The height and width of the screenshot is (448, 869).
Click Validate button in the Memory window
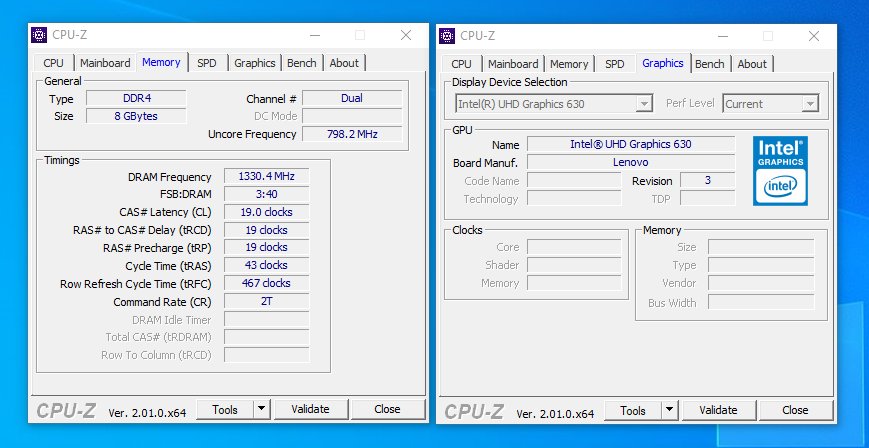click(310, 410)
